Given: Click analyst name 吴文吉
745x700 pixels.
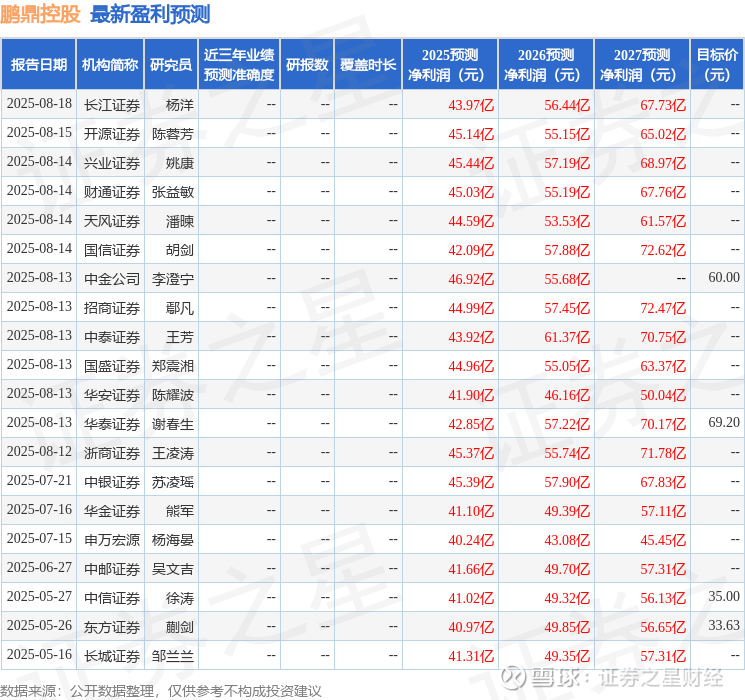Looking at the screenshot, I should click(173, 569).
